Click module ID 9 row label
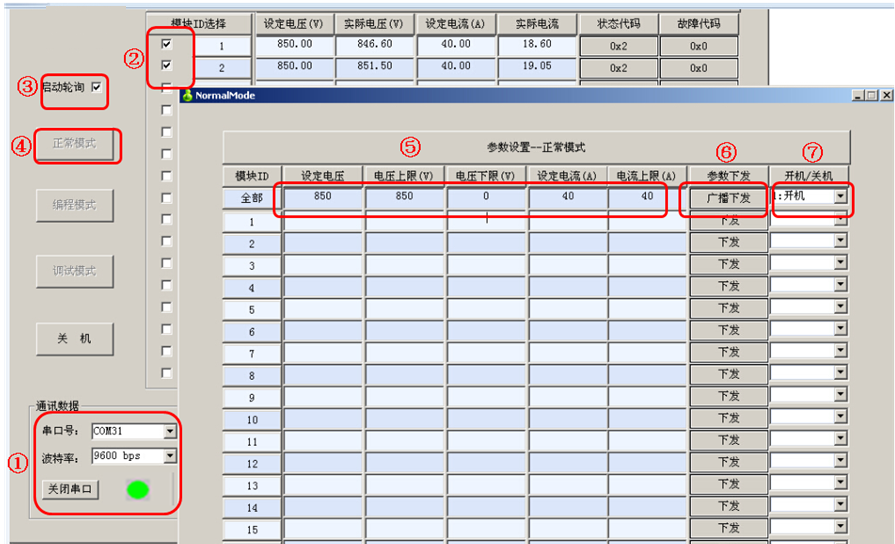This screenshot has height=544, width=895. [252, 398]
